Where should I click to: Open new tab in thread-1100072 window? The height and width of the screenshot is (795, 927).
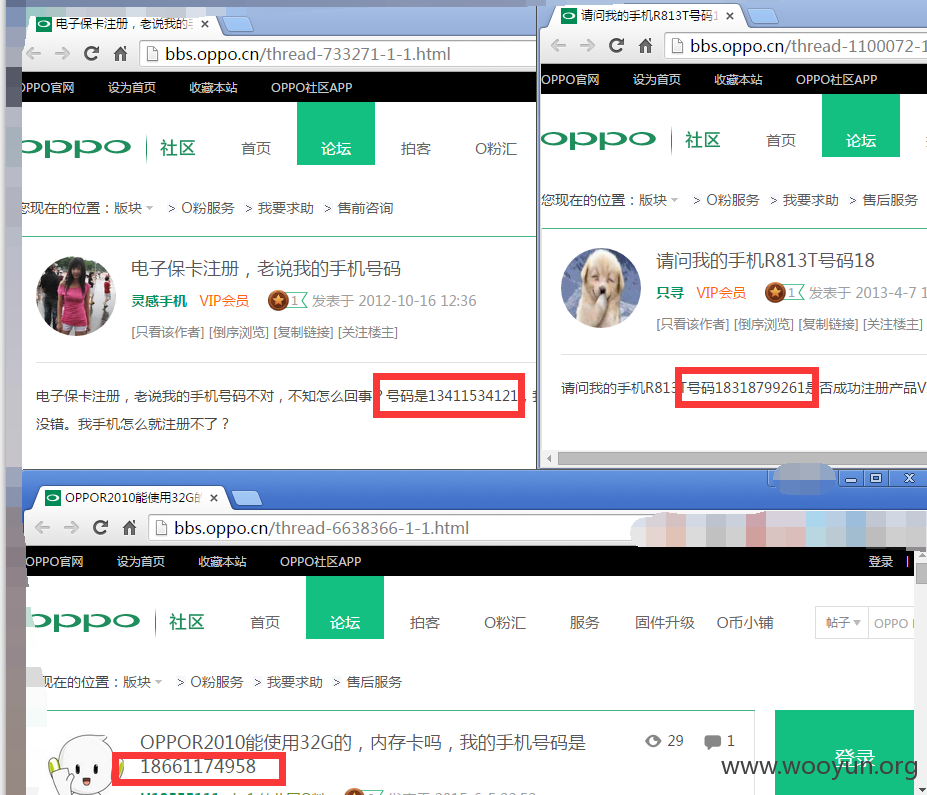(763, 16)
